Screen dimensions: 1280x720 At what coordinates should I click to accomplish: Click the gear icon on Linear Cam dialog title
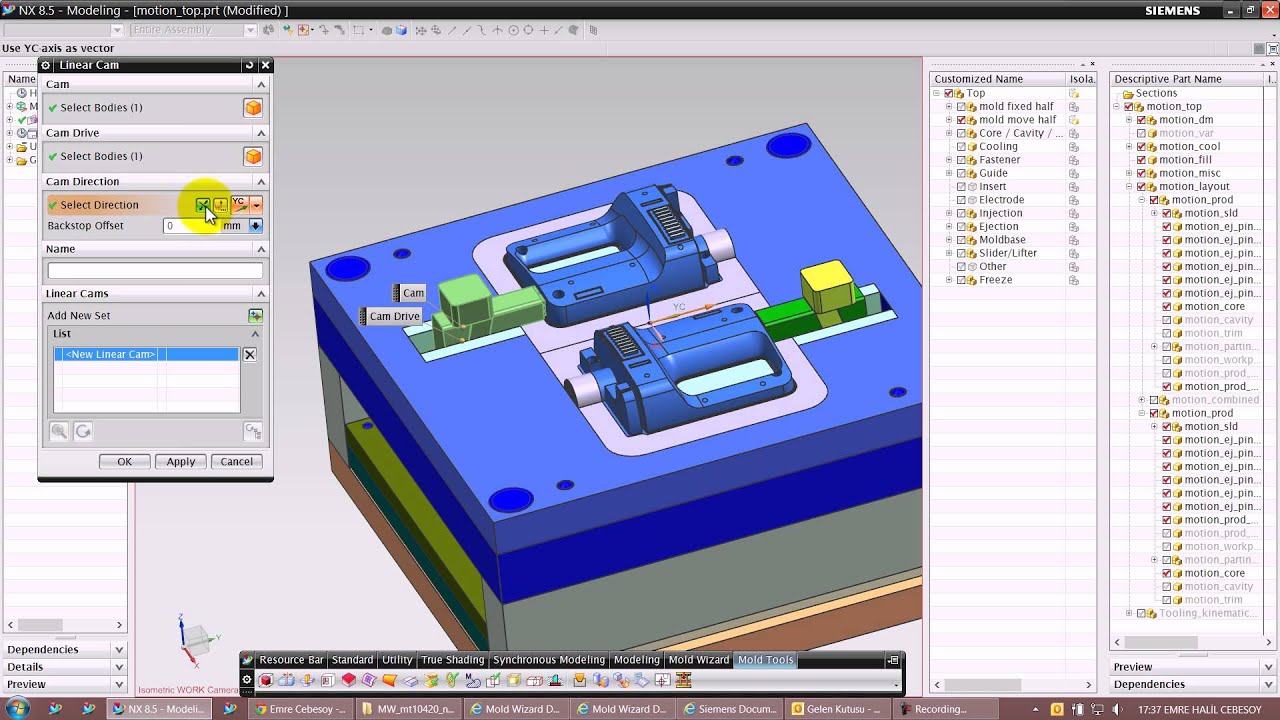coord(46,65)
